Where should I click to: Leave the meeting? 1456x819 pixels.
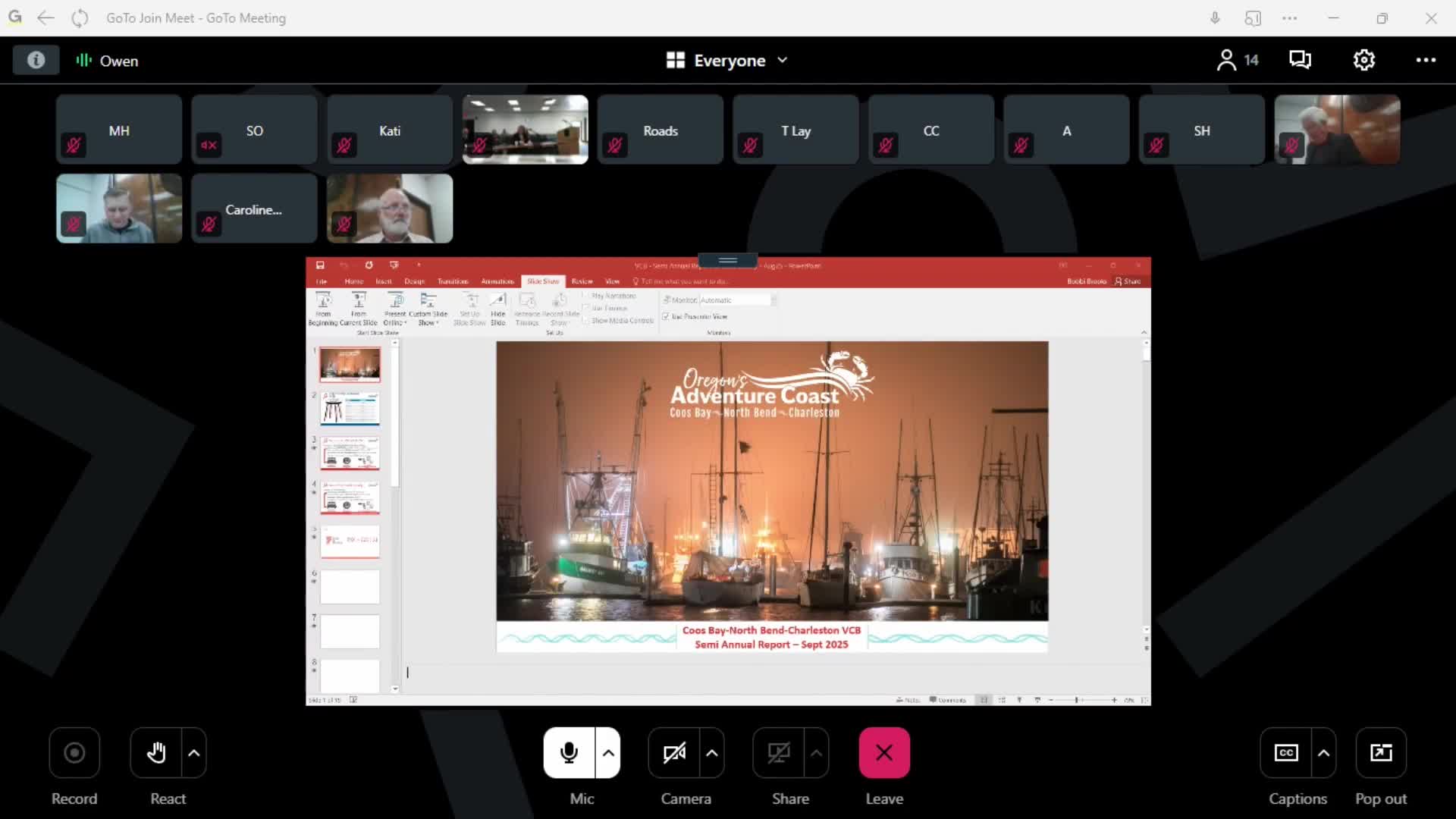[884, 752]
